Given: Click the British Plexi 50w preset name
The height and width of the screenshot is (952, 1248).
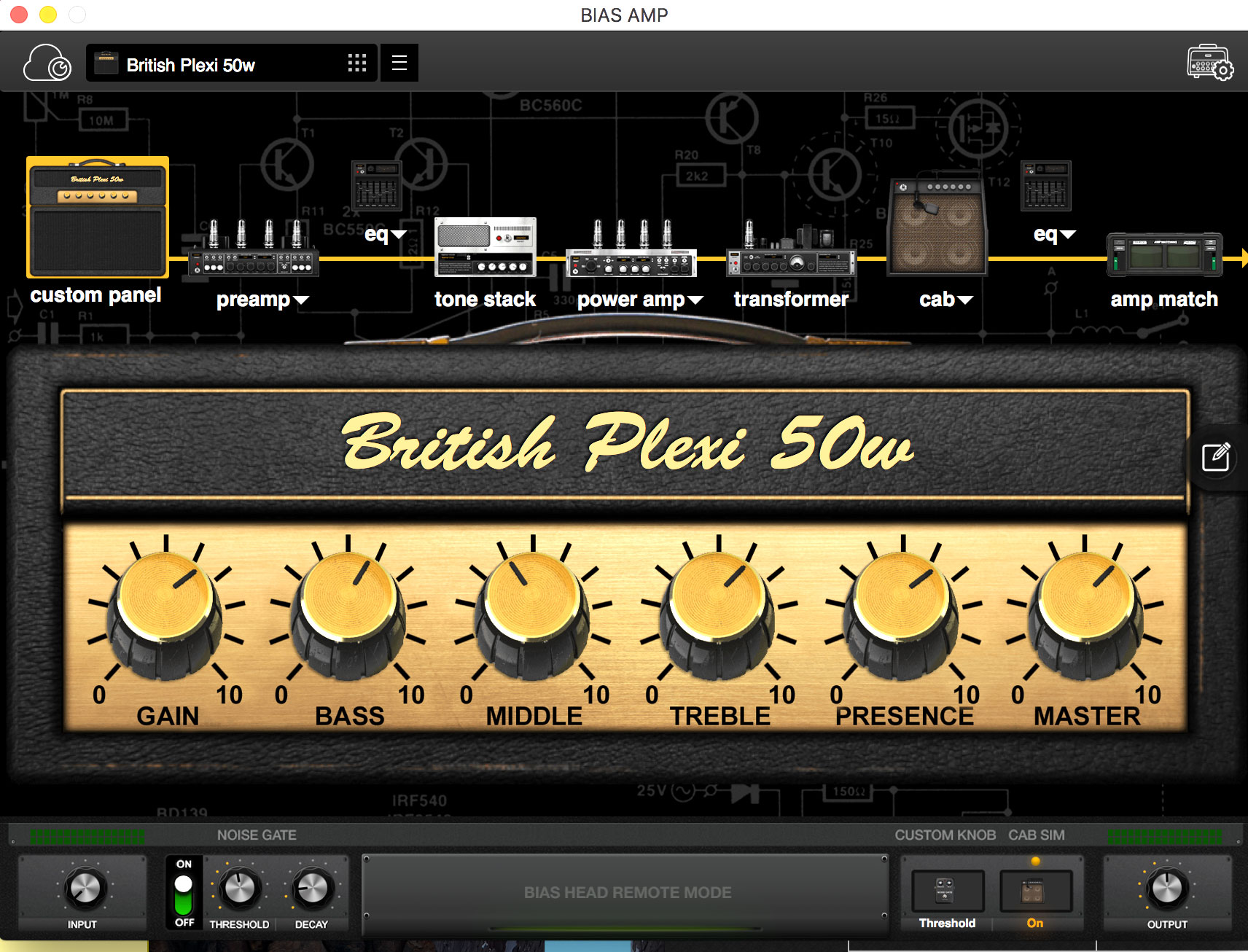Looking at the screenshot, I should click(190, 65).
